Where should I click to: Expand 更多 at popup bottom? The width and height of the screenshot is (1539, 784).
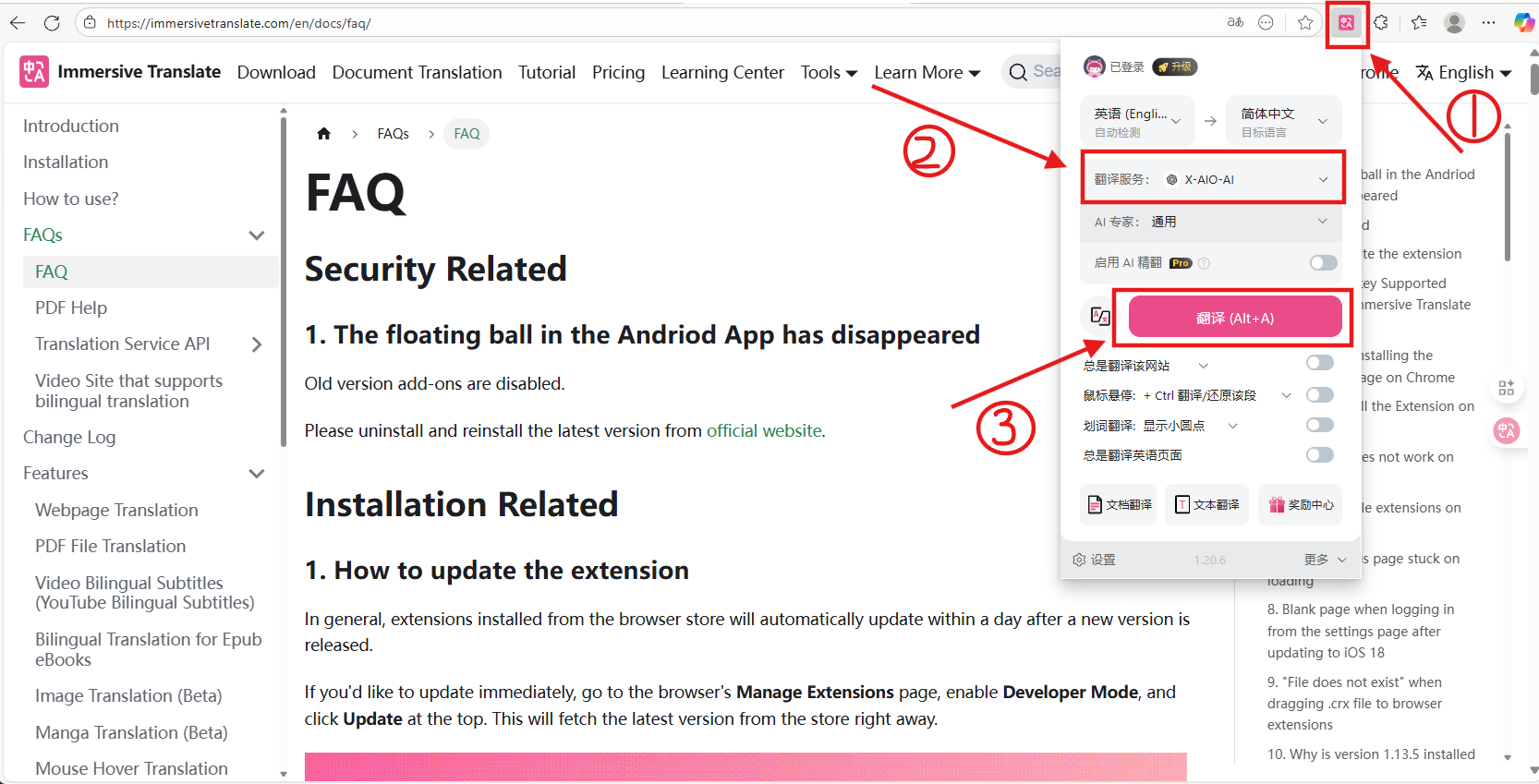(x=1326, y=560)
